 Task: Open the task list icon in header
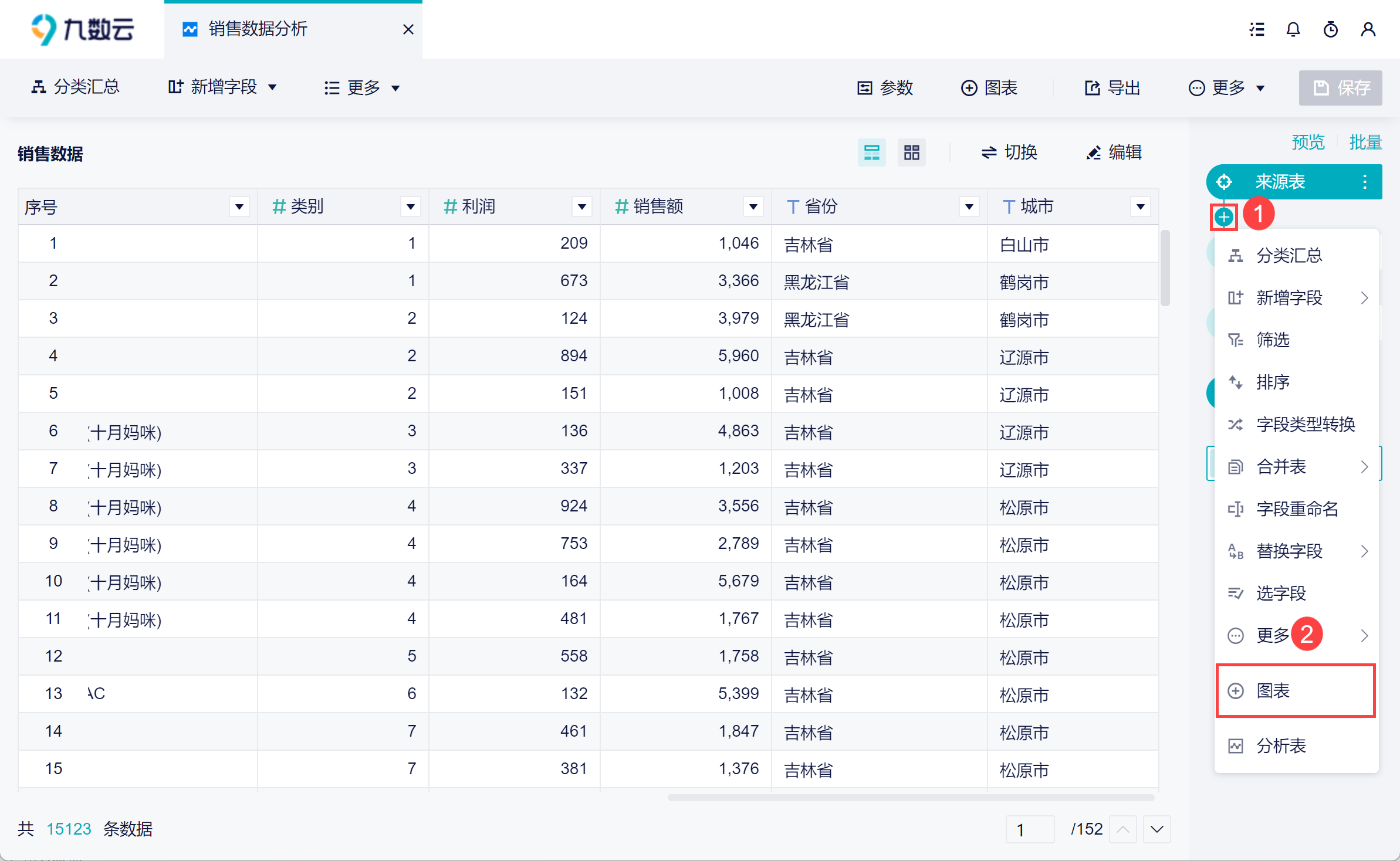pyautogui.click(x=1257, y=29)
